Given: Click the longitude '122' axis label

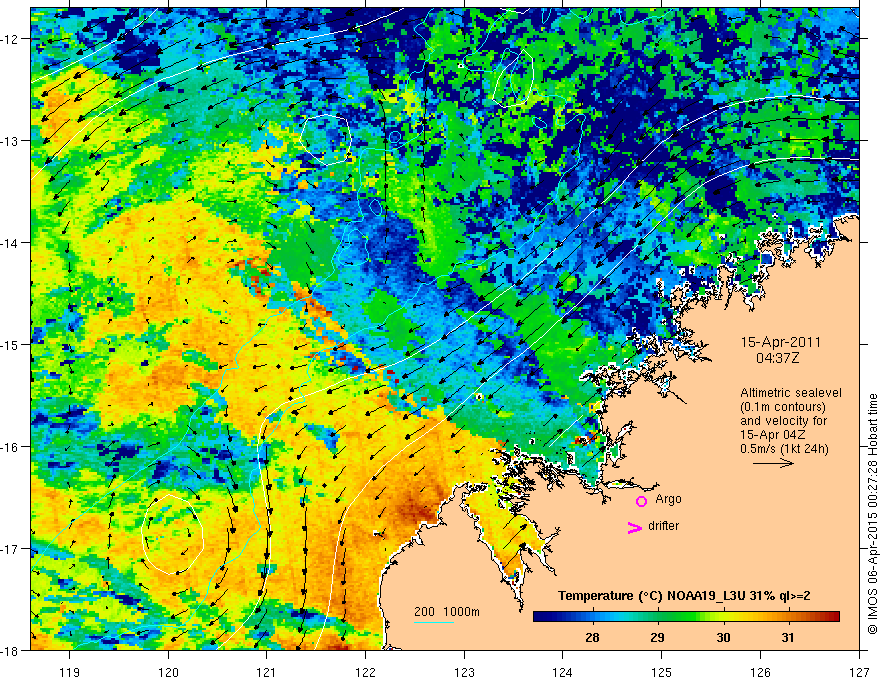Looking at the screenshot, I should (x=365, y=672).
